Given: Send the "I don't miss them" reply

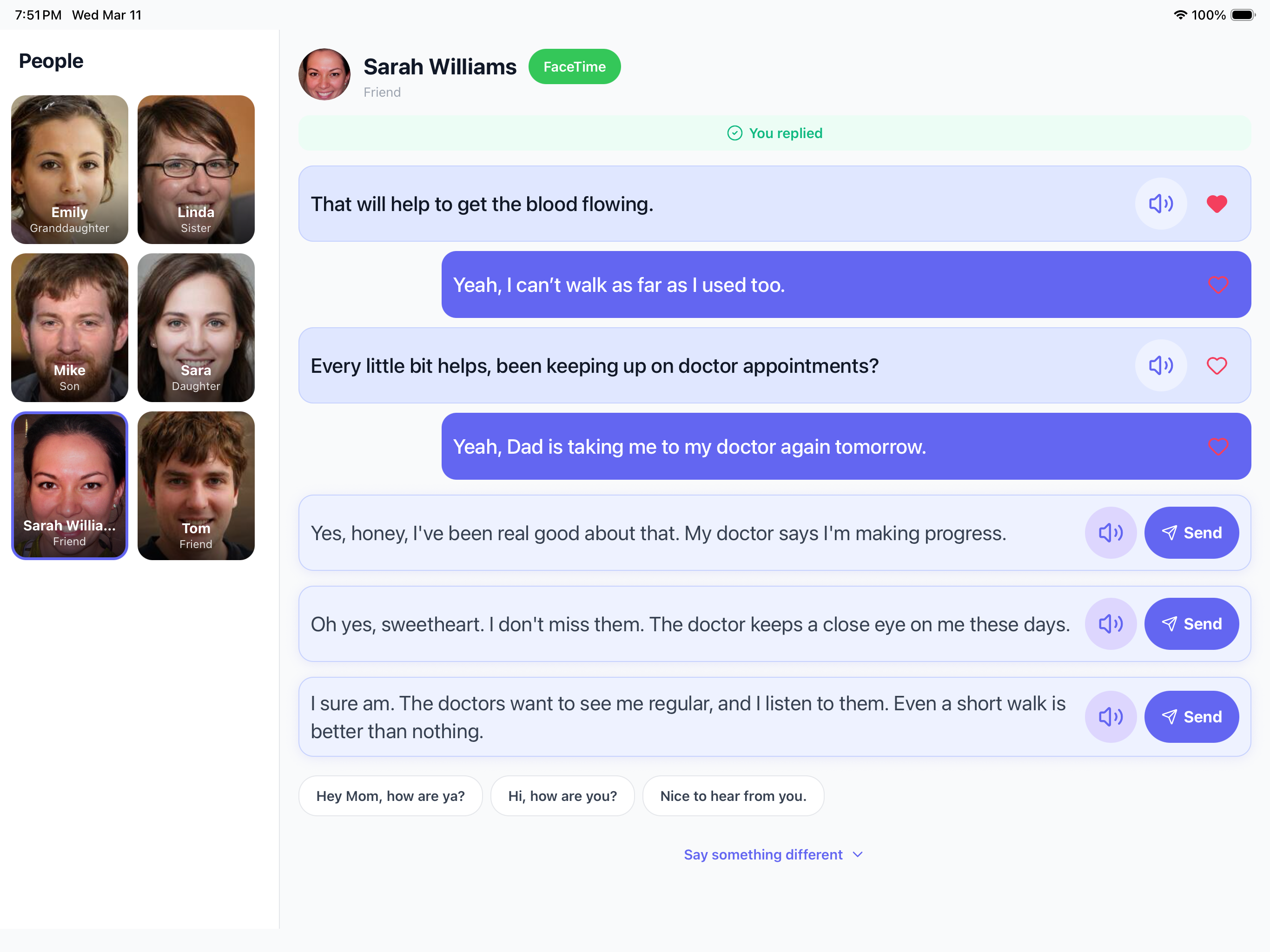Looking at the screenshot, I should click(x=1192, y=623).
